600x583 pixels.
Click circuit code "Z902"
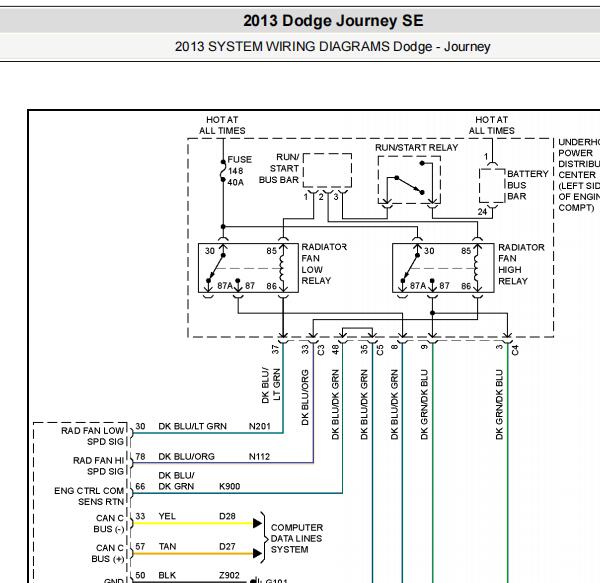pyautogui.click(x=229, y=575)
